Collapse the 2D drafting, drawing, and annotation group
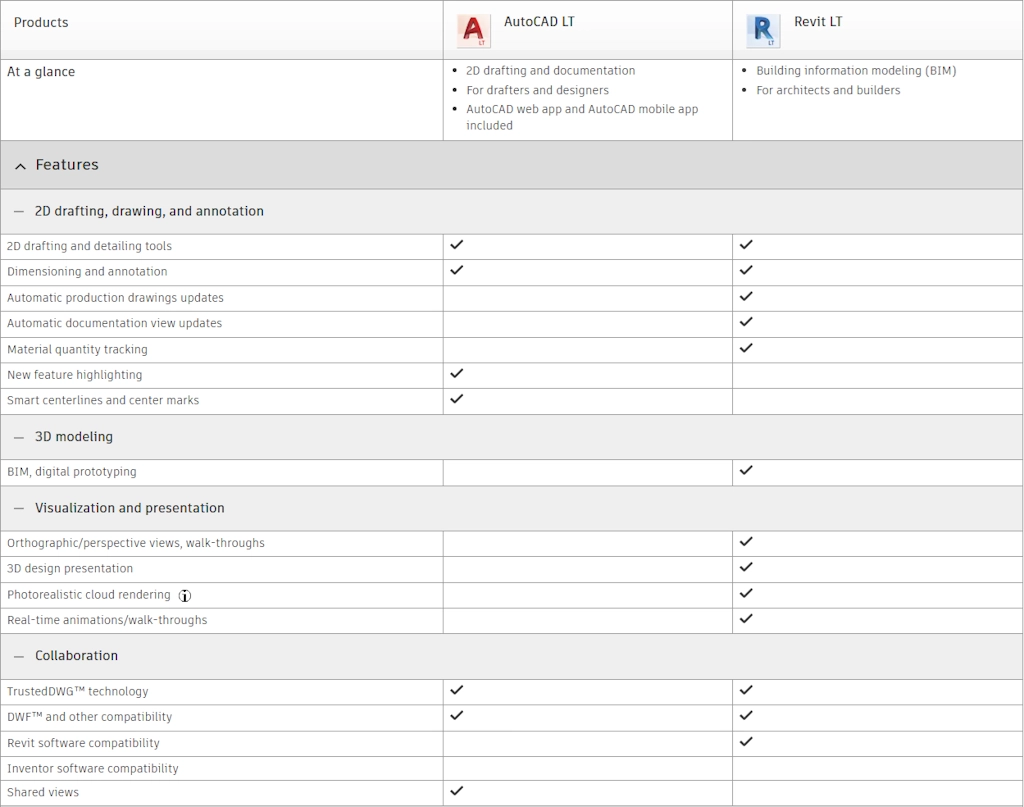 click(x=19, y=212)
